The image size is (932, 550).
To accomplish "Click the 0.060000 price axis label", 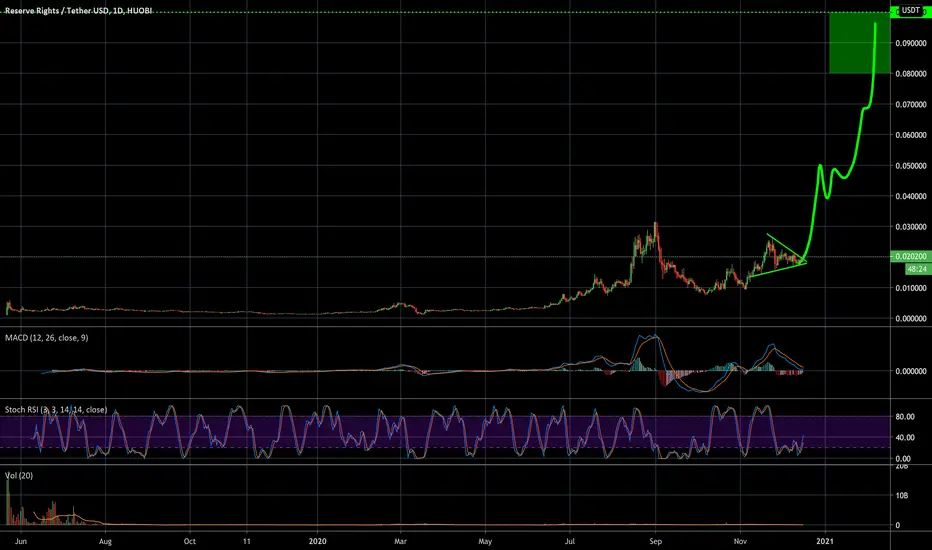I will click(x=911, y=135).
